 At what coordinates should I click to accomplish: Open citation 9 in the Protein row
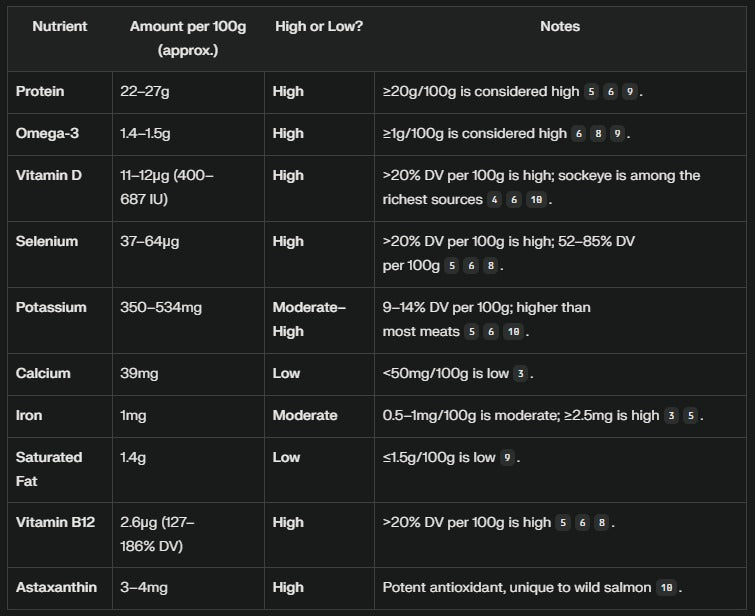pos(629,92)
